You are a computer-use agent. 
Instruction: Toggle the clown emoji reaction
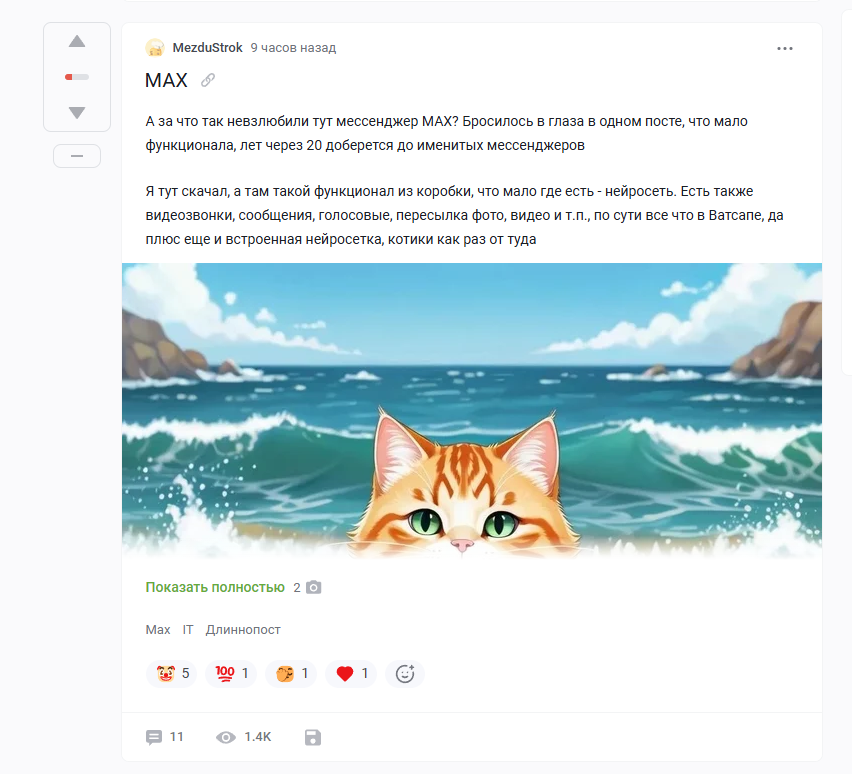point(172,673)
